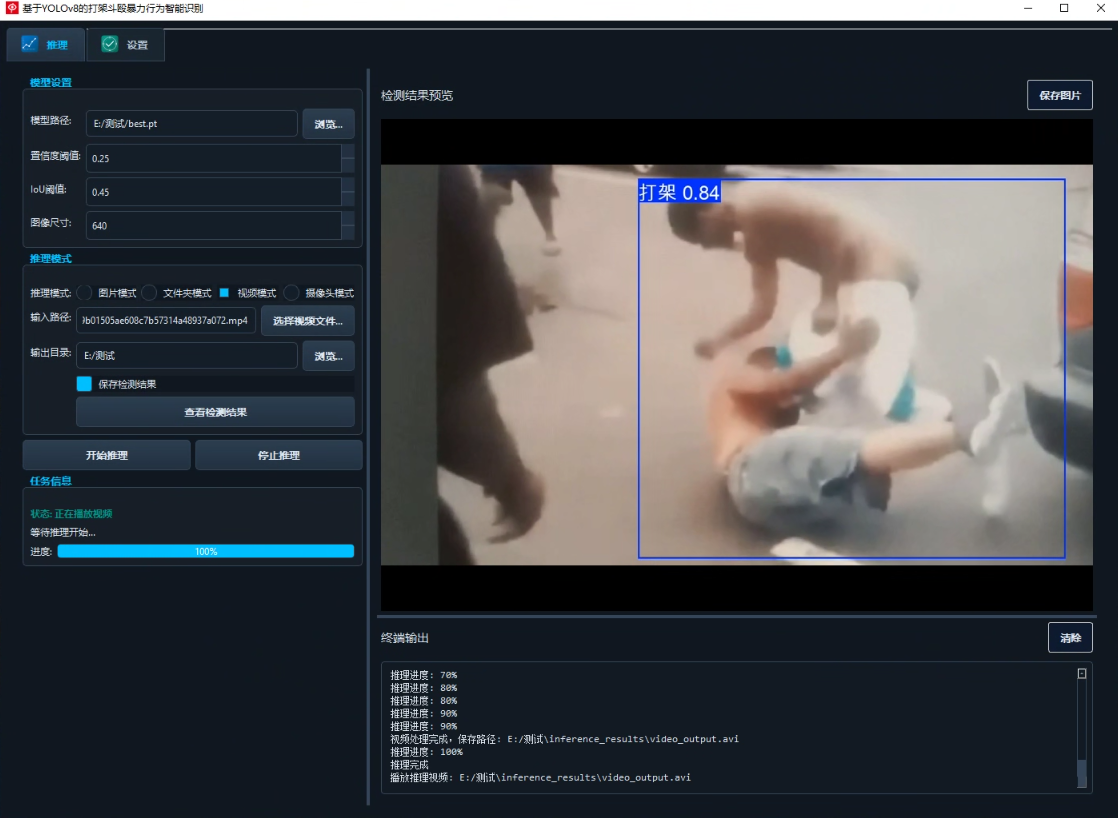Click the terminal line 推理进度: 70%
Viewport: 1118px width, 818px height.
(424, 675)
